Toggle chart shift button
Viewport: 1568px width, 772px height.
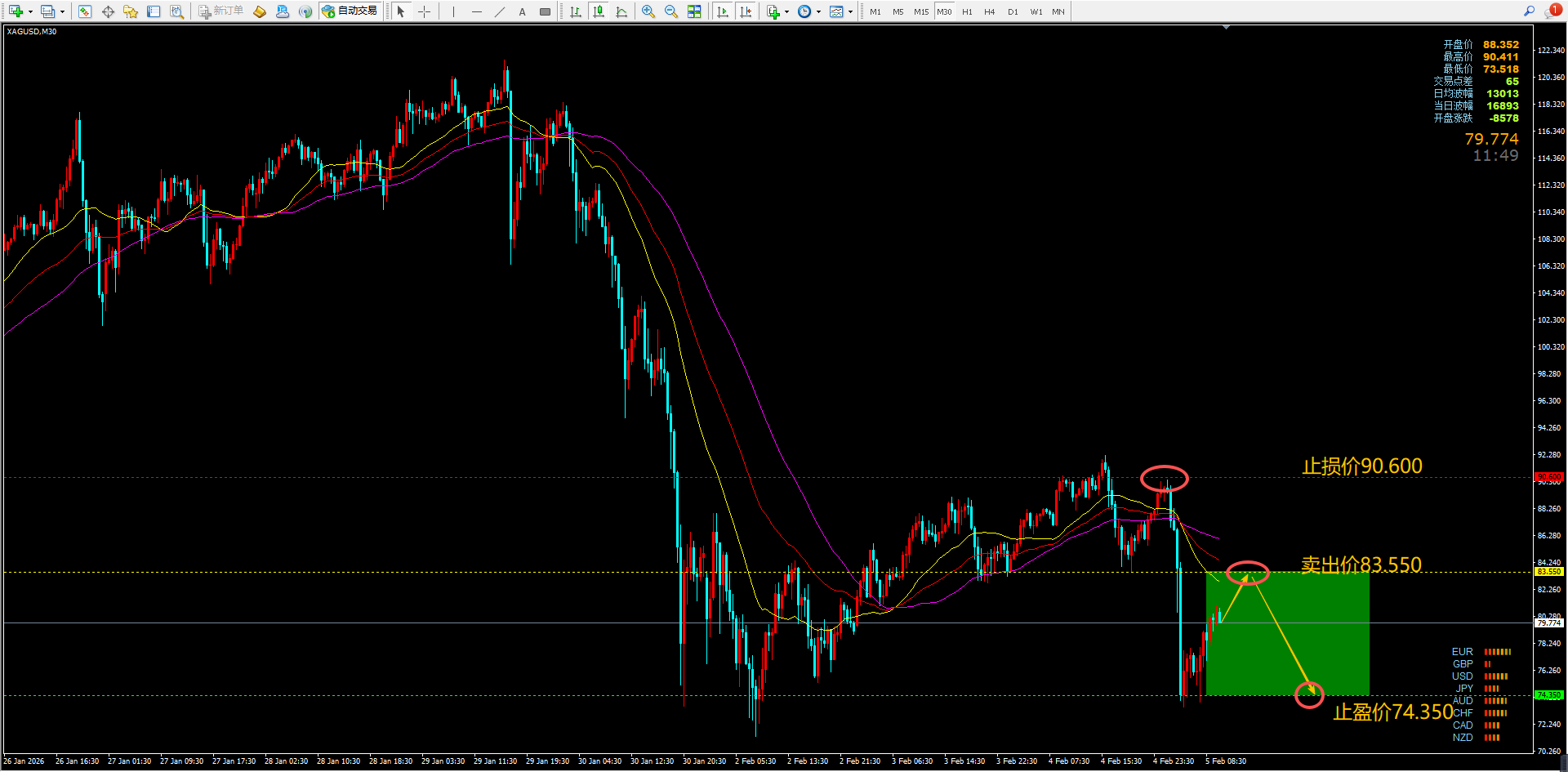[746, 11]
